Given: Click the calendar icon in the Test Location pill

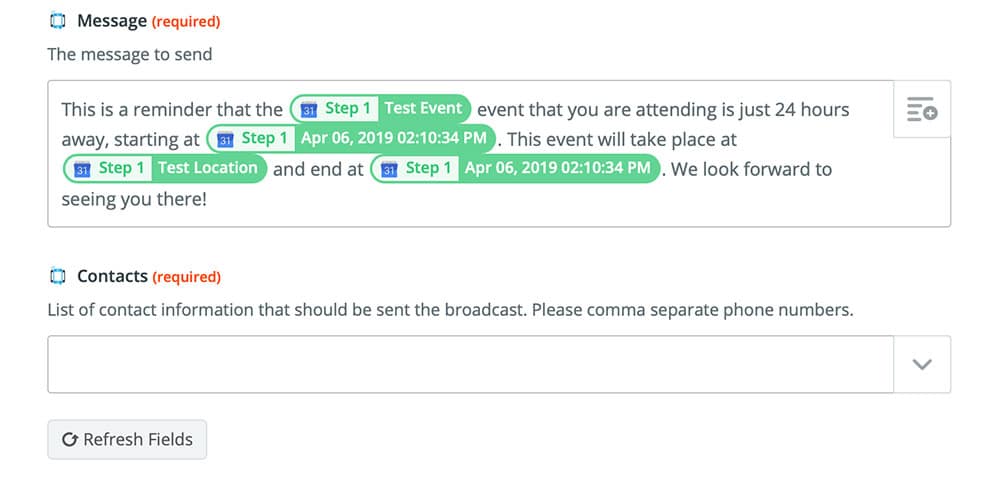Looking at the screenshot, I should pyautogui.click(x=82, y=169).
